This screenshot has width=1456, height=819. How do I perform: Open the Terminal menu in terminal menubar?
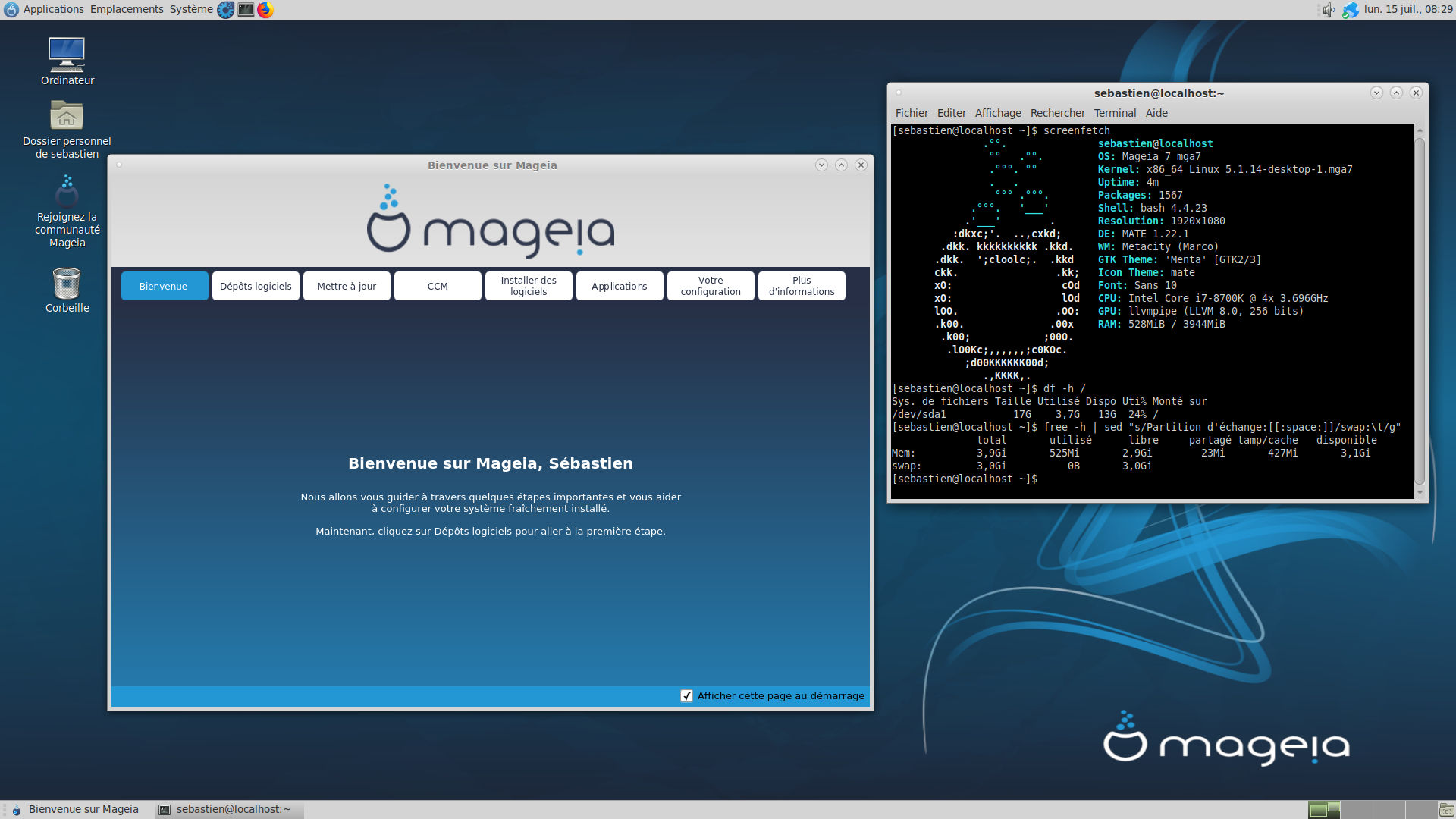[1115, 113]
